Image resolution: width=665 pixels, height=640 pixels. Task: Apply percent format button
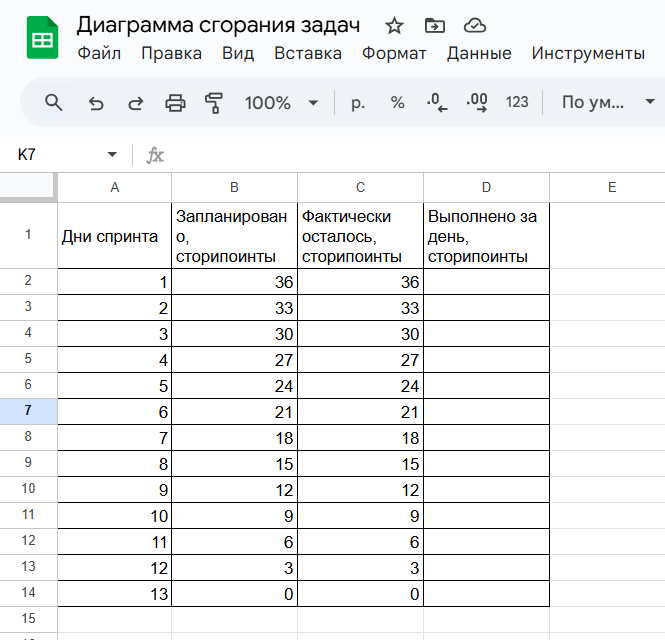pyautogui.click(x=397, y=103)
